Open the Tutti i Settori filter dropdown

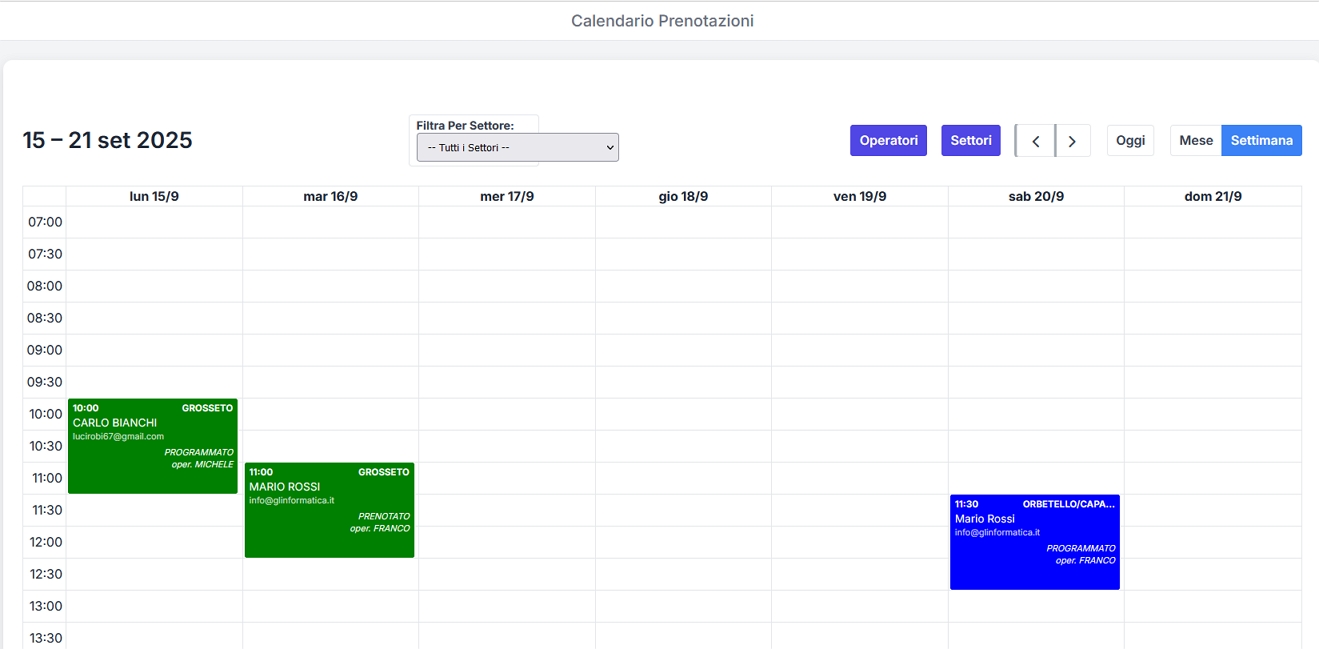517,147
